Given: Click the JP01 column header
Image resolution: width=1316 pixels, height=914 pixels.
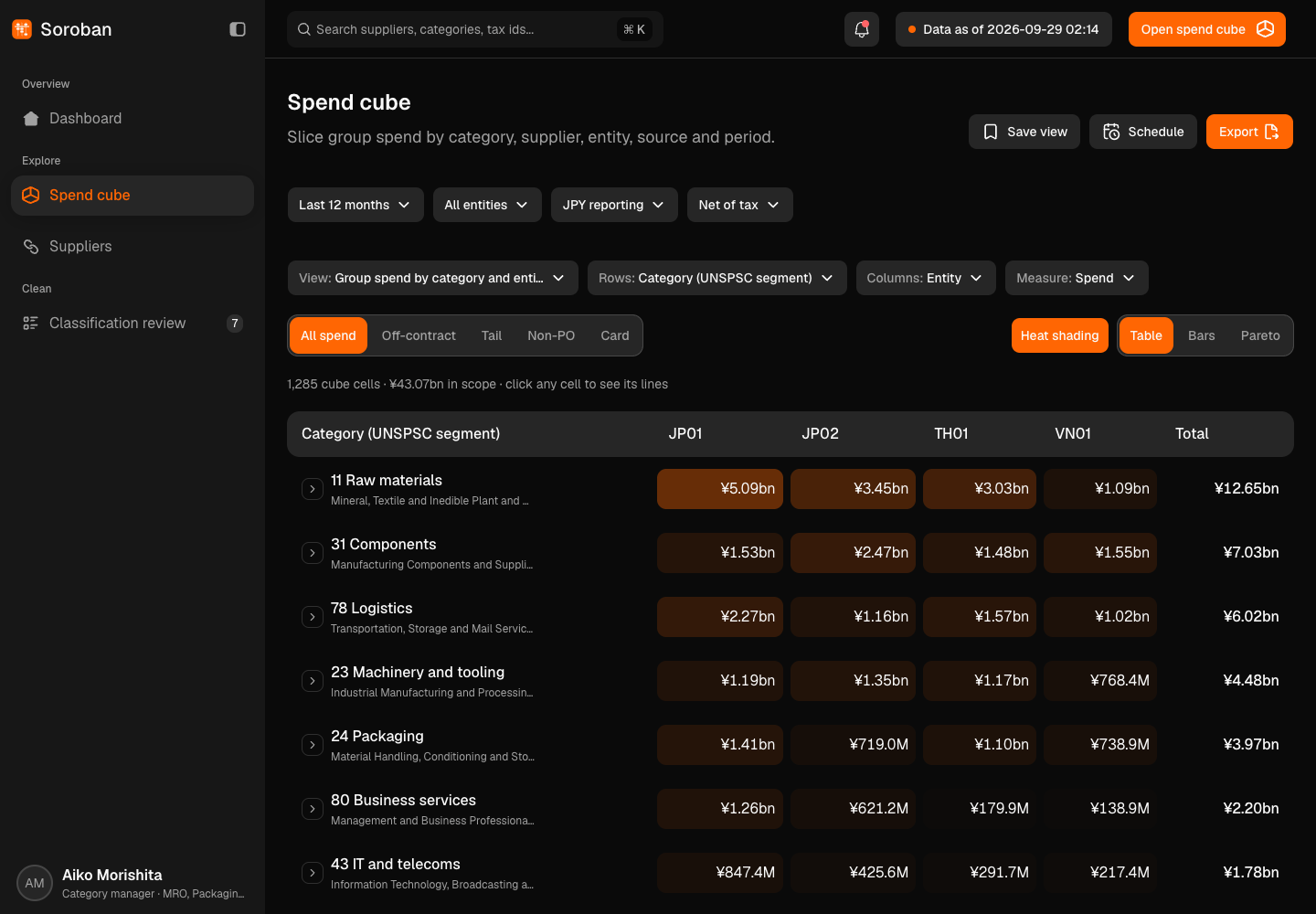Looking at the screenshot, I should [685, 434].
